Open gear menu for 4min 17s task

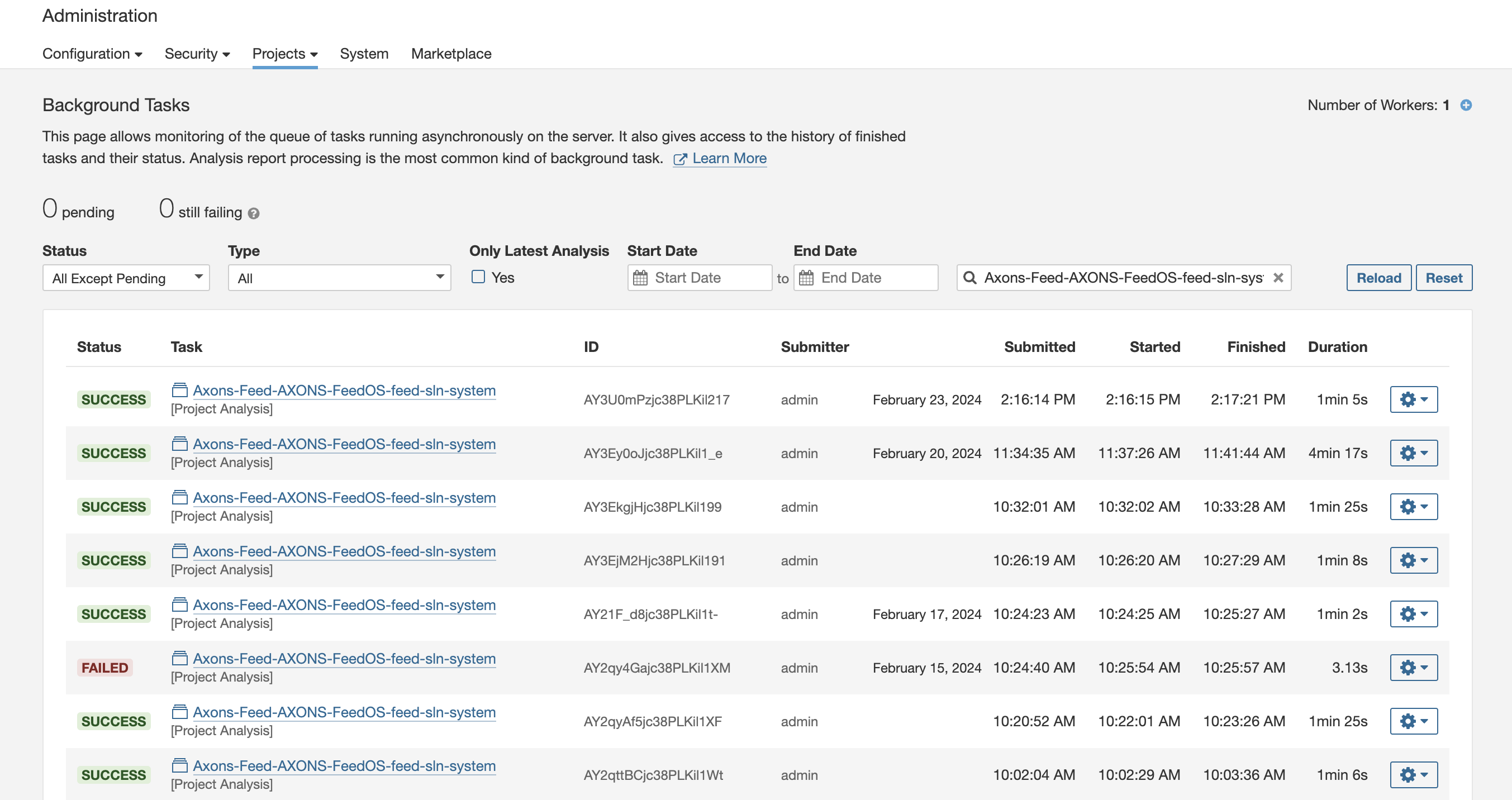1414,453
